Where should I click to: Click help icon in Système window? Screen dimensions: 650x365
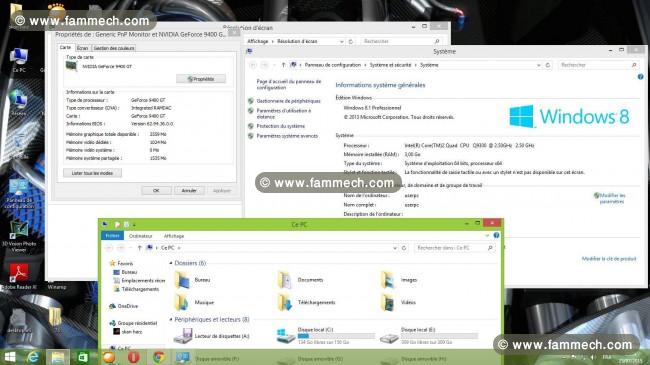(640, 77)
